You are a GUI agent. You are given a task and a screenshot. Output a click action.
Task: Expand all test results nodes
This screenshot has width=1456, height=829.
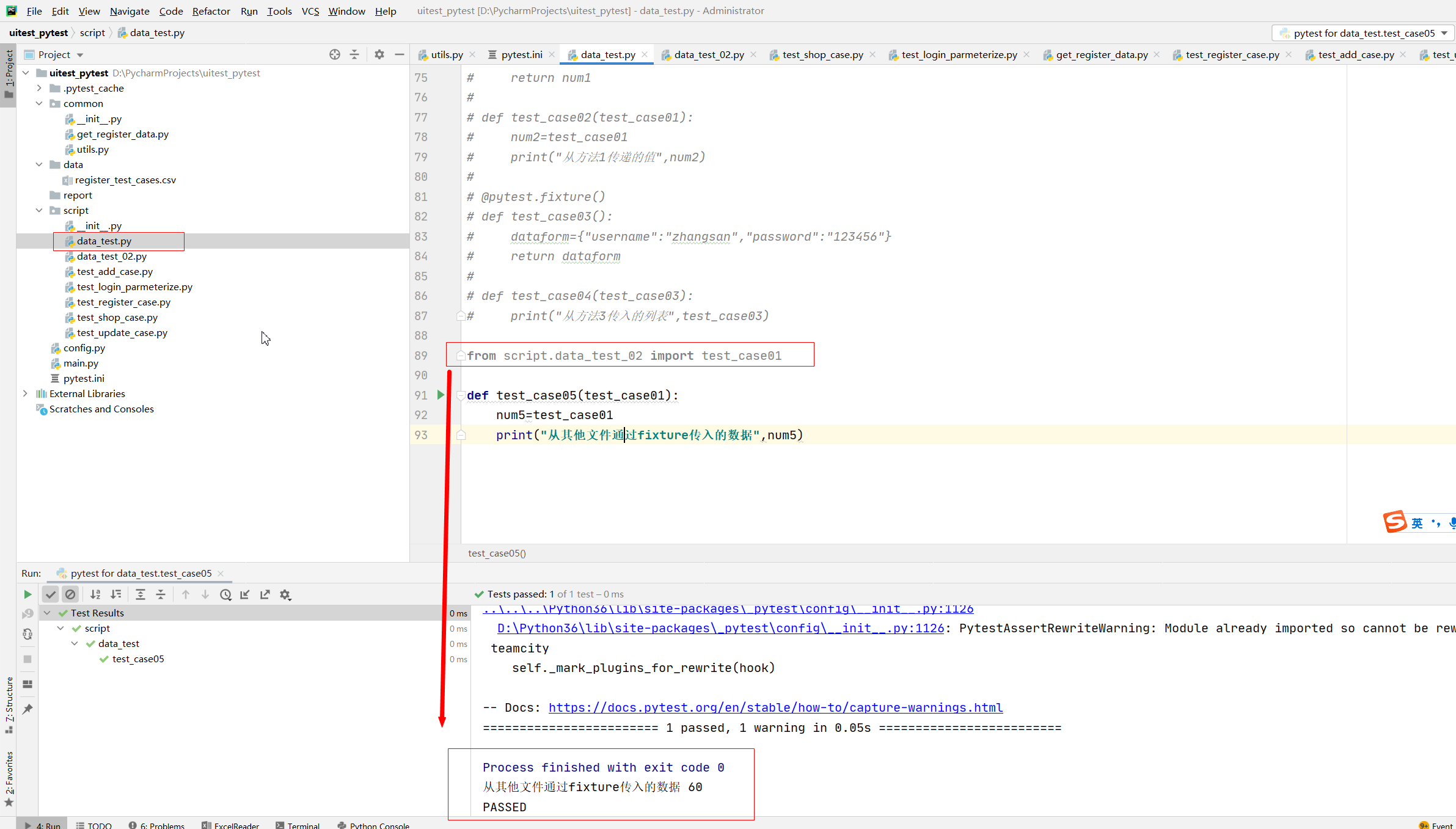click(x=141, y=594)
